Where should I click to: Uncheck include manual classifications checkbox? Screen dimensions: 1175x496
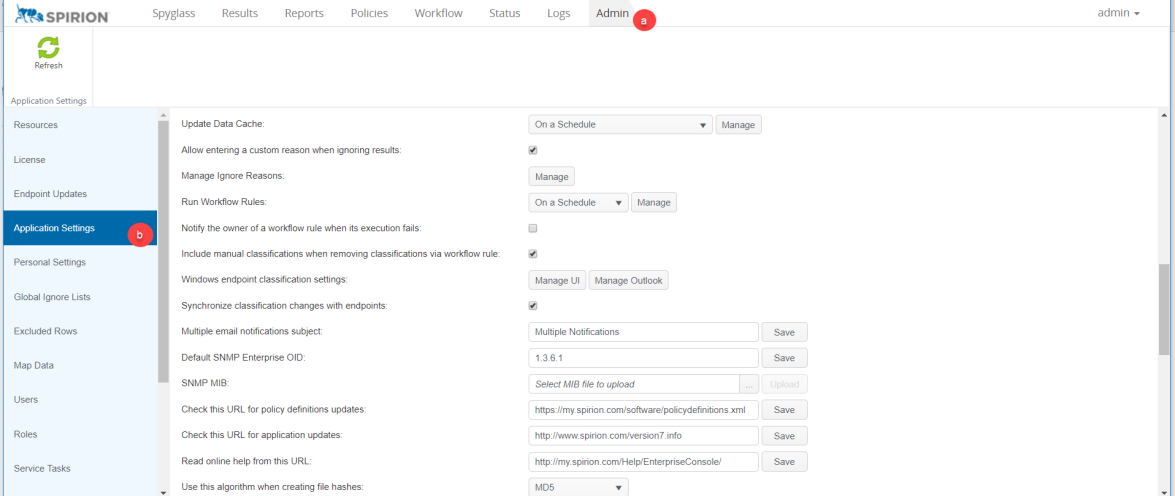(533, 254)
